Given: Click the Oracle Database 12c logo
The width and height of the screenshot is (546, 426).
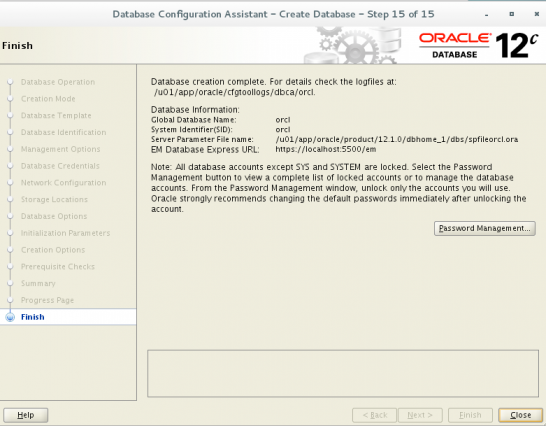Looking at the screenshot, I should [x=478, y=45].
